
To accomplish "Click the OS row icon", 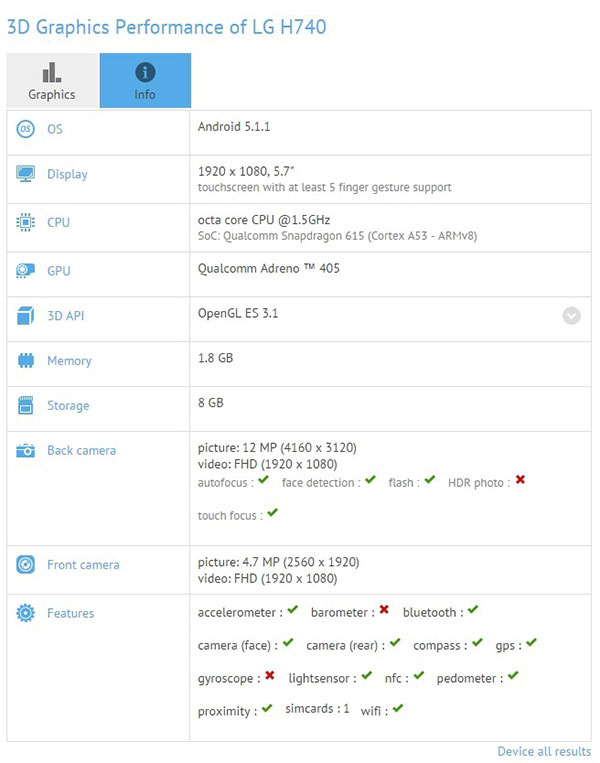I will pos(25,129).
